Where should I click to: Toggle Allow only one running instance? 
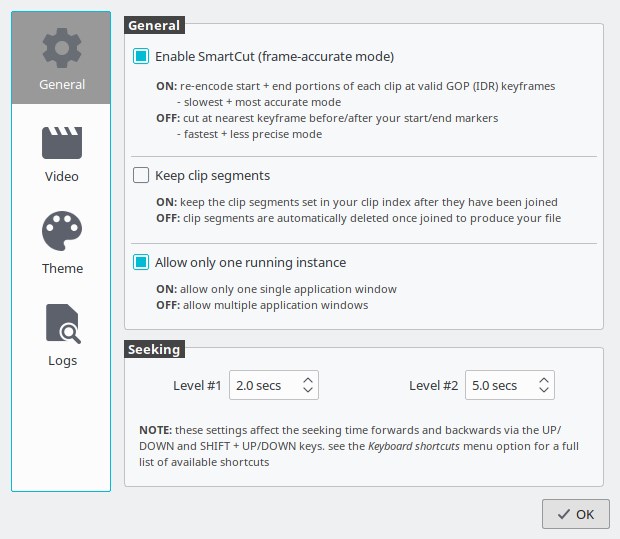tap(141, 263)
